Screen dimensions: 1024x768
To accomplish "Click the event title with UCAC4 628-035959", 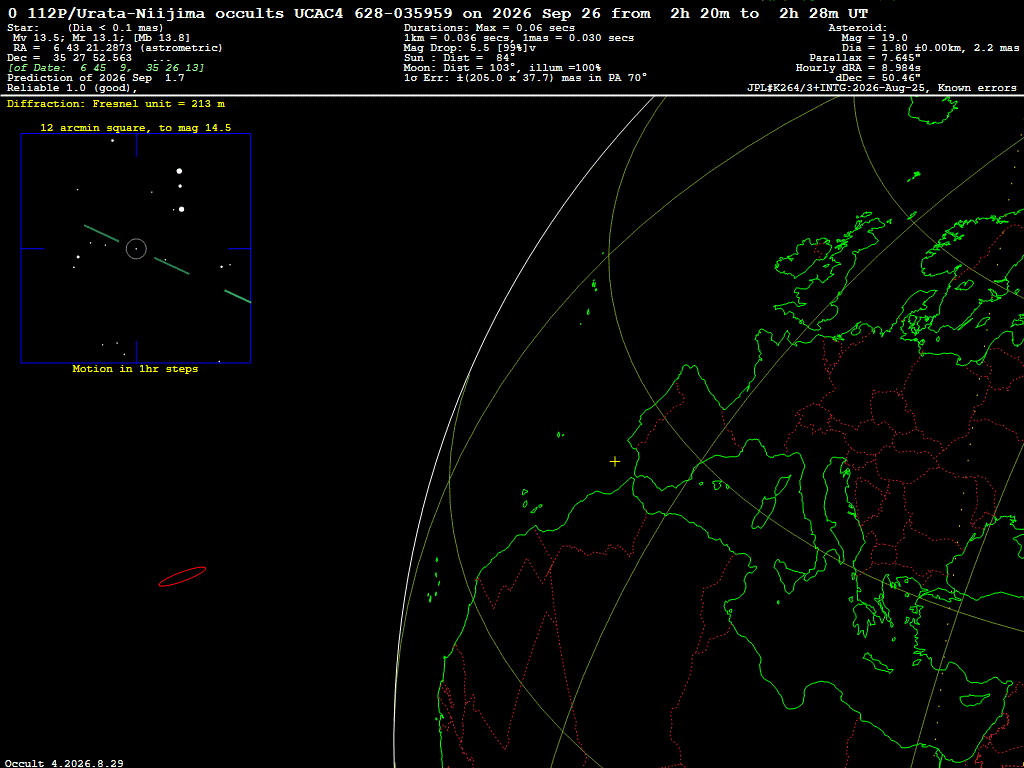I will pyautogui.click(x=438, y=14).
